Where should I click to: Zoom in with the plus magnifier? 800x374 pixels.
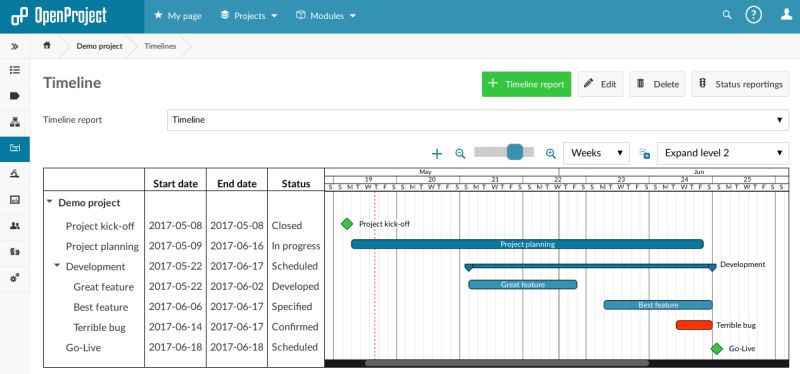coord(551,154)
